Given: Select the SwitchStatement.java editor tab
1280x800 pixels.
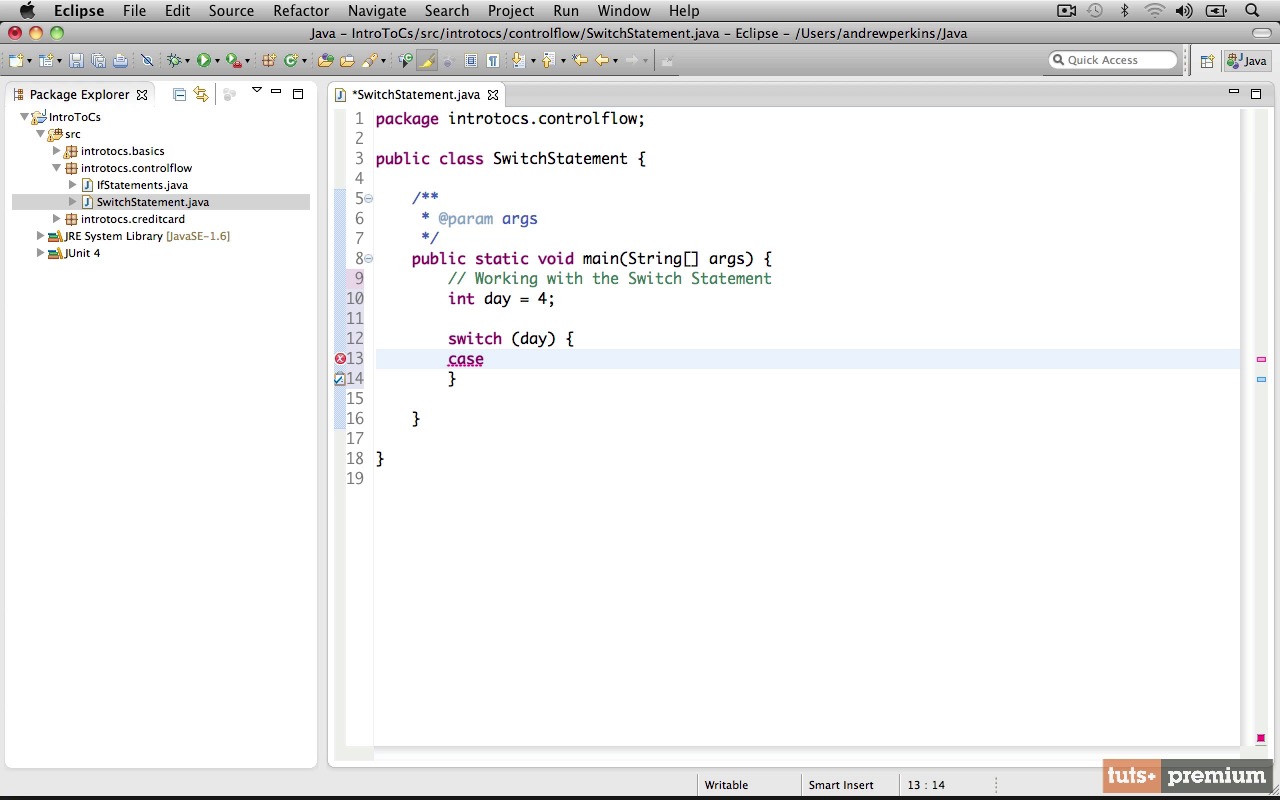Looking at the screenshot, I should click(x=417, y=94).
